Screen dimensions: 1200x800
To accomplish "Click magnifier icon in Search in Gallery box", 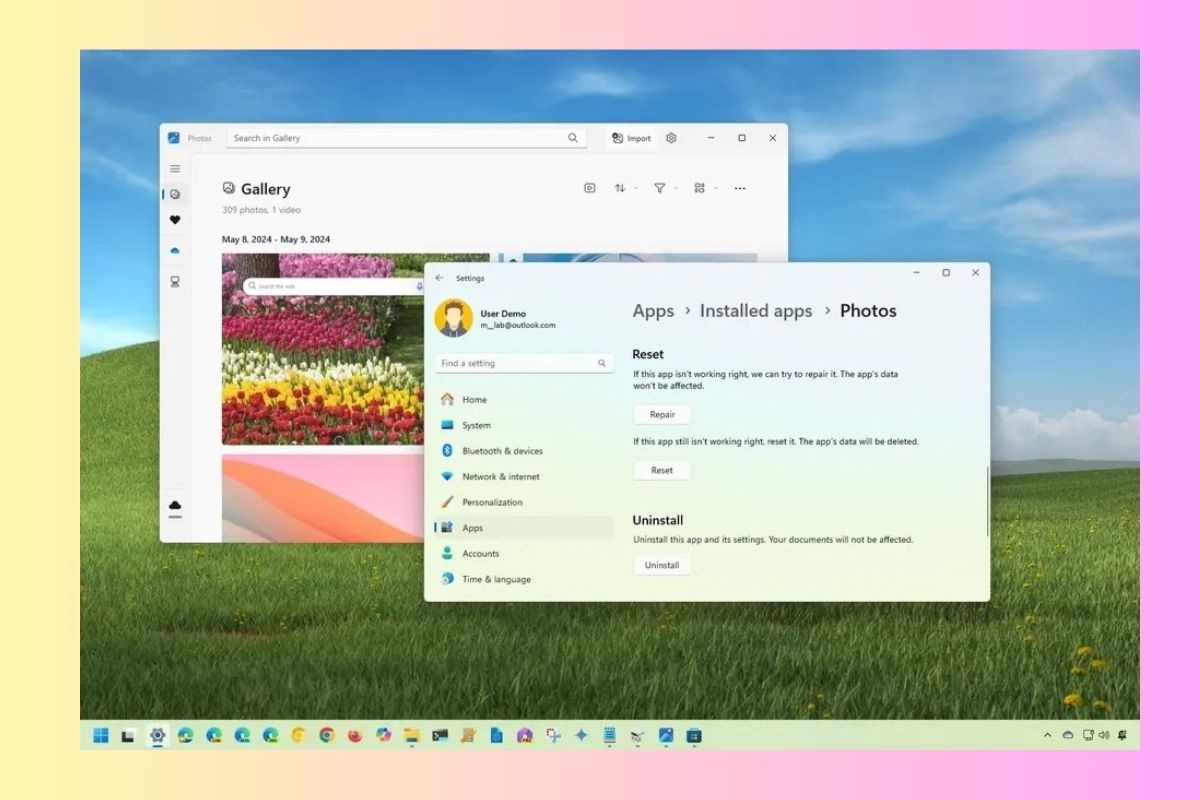I will pos(573,138).
